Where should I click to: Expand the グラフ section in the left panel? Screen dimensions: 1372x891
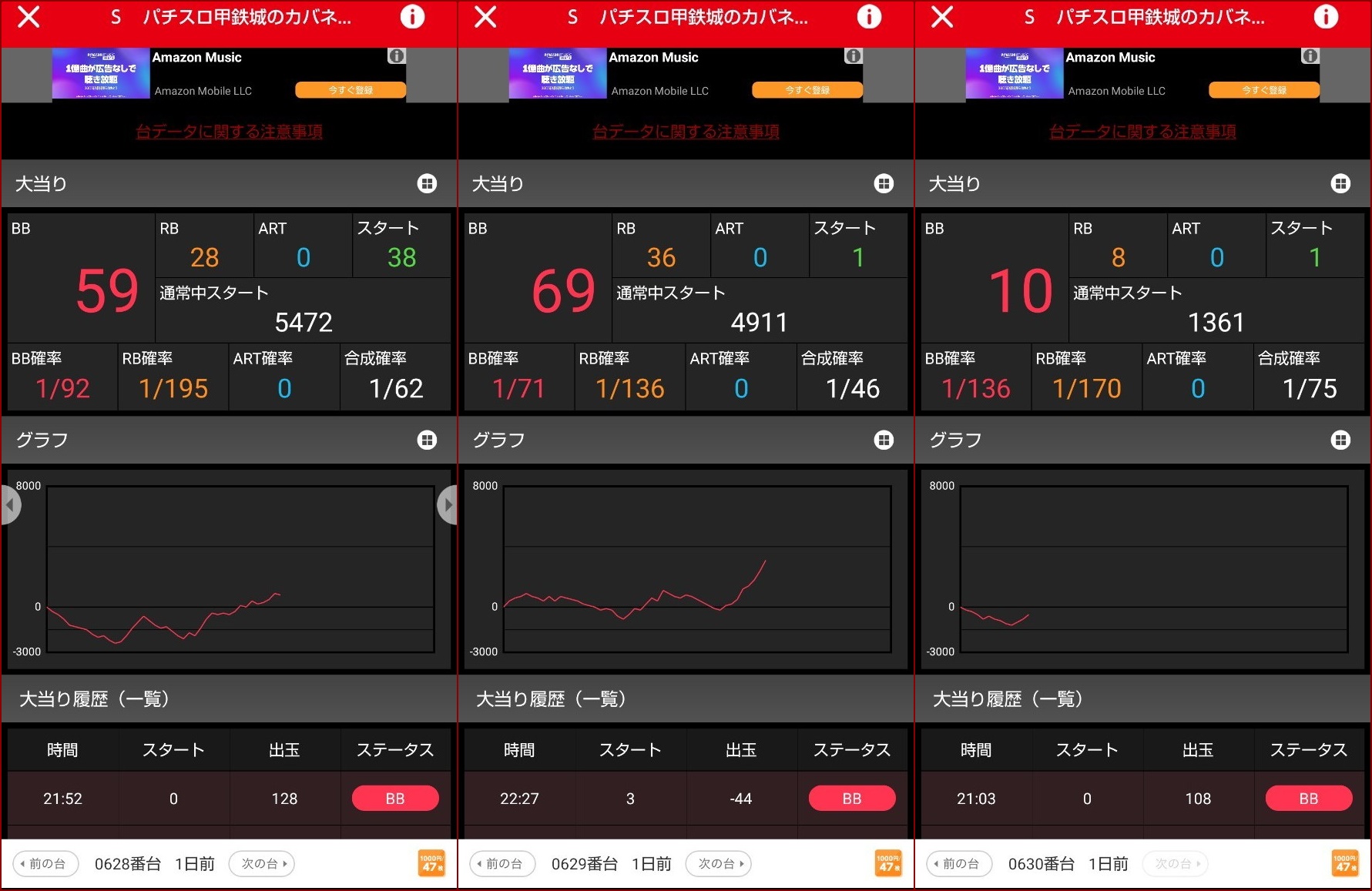click(x=427, y=440)
